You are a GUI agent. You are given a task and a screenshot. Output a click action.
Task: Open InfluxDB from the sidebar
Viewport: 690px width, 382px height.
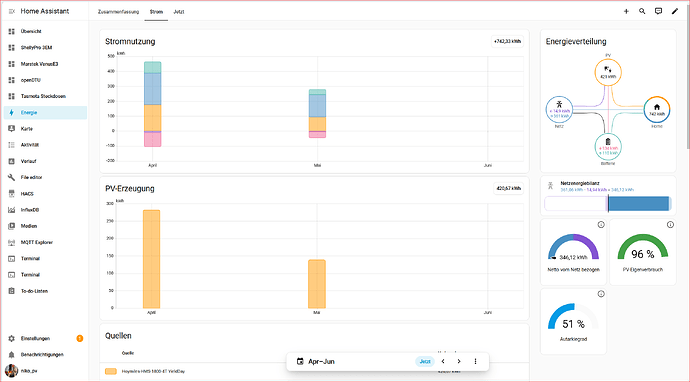[x=45, y=210]
